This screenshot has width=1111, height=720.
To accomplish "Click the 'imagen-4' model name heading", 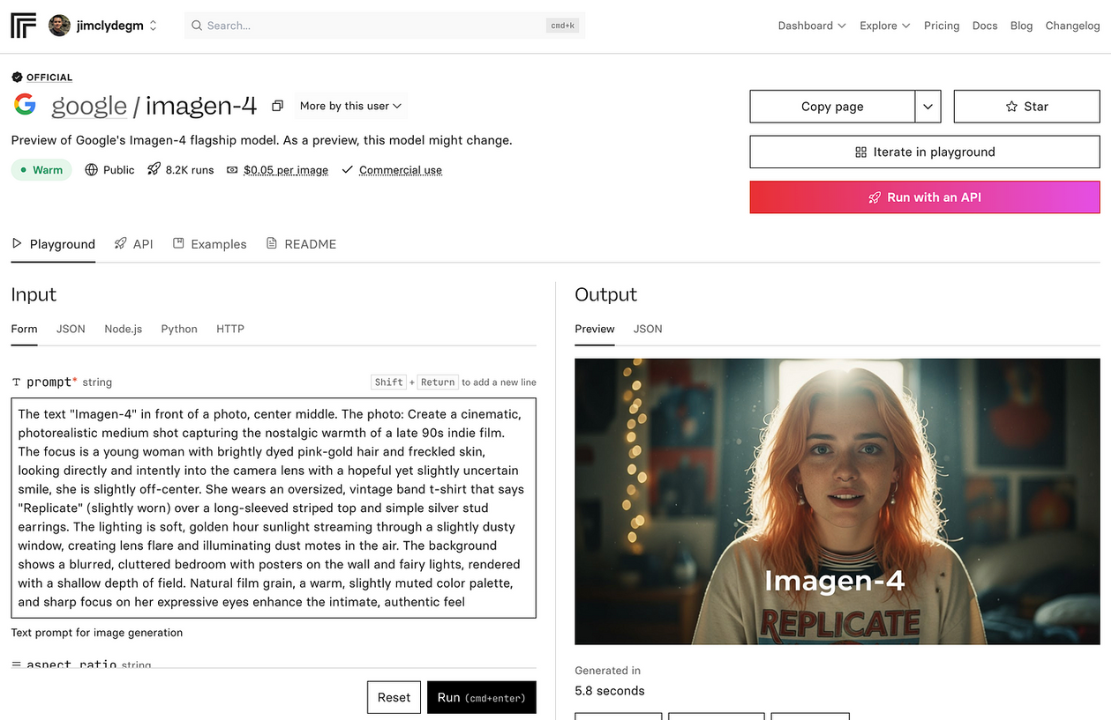I will click(x=201, y=106).
